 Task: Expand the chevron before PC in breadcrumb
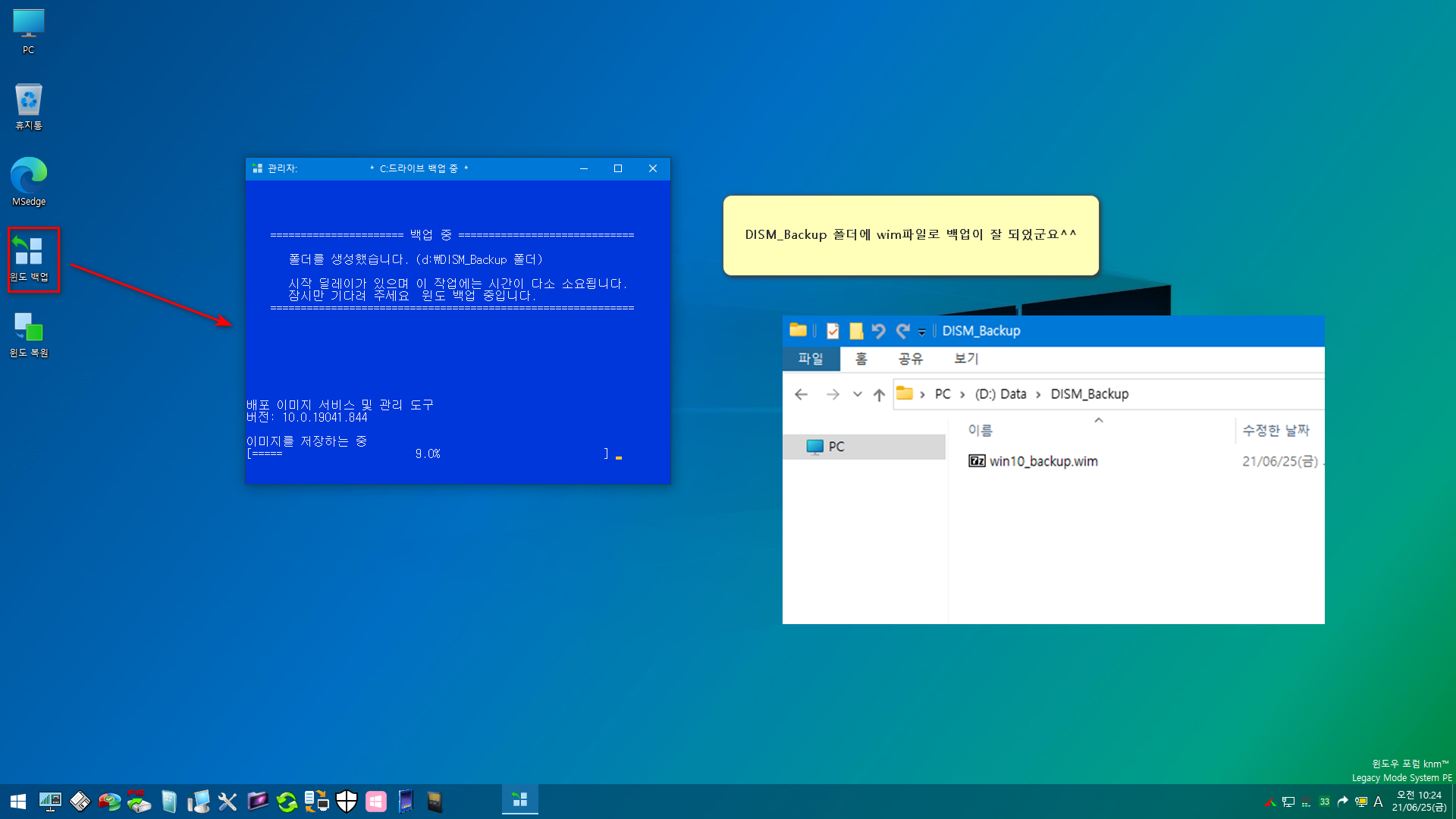[x=922, y=394]
